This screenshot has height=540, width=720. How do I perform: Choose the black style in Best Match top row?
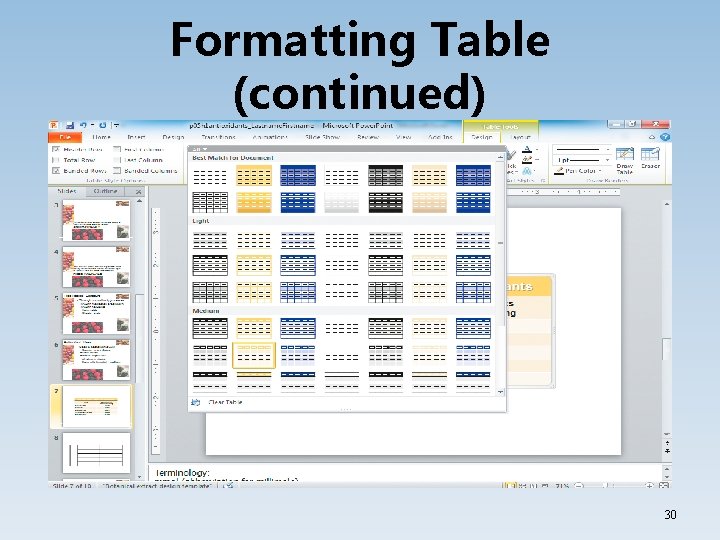tap(386, 175)
